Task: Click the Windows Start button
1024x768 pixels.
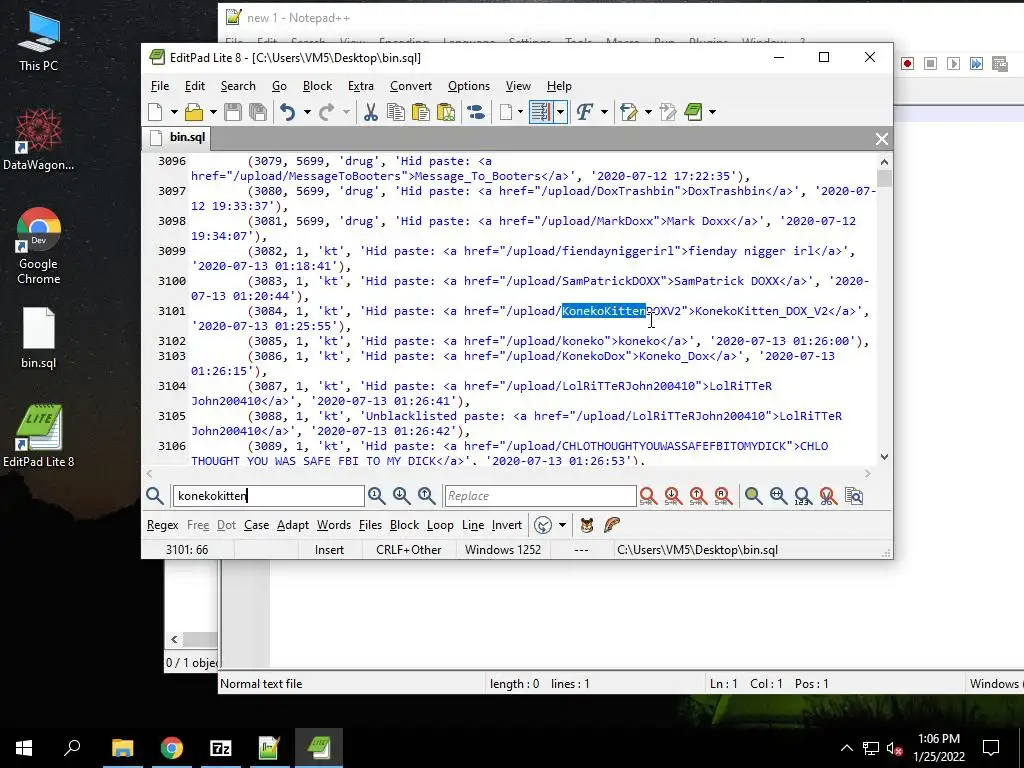Action: click(x=24, y=748)
